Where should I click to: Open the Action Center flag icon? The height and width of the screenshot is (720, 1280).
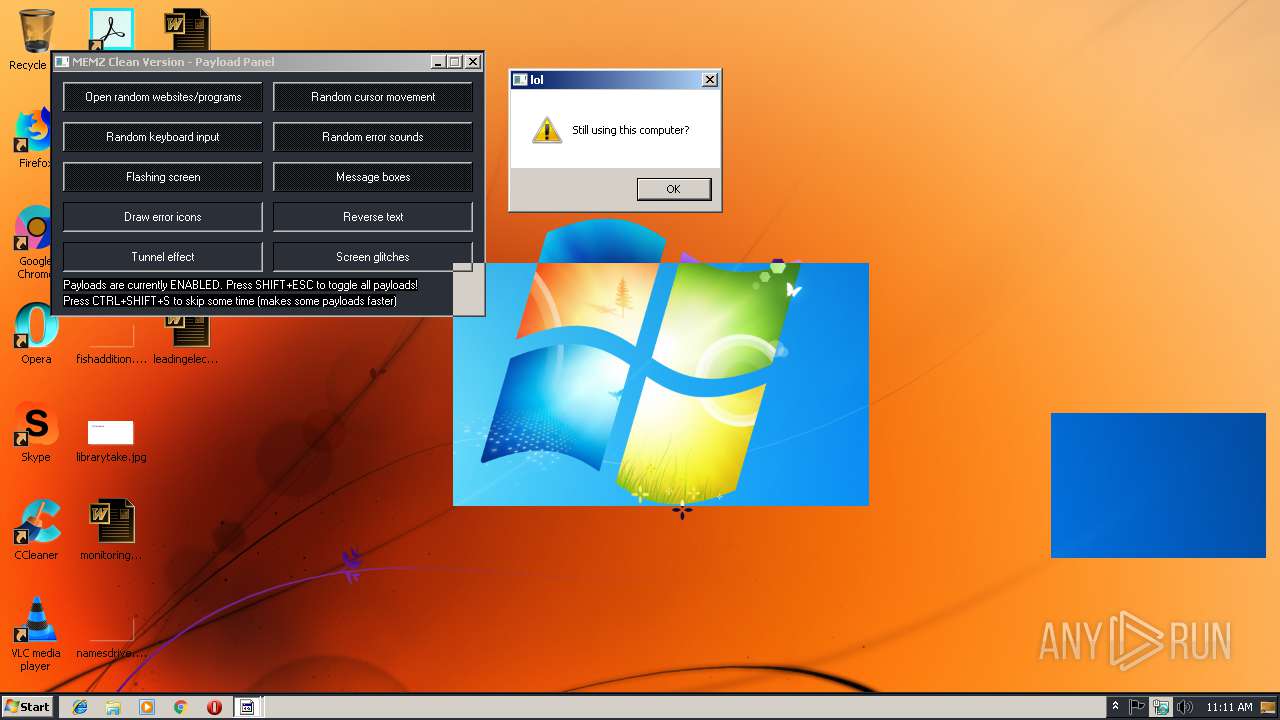tap(1137, 707)
